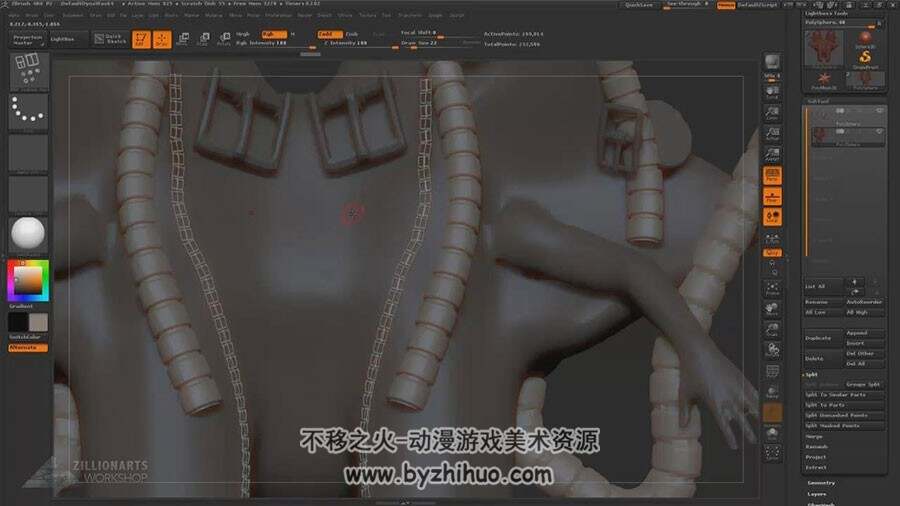900x506 pixels.
Task: Move subtool up with arrow button
Action: tap(854, 282)
